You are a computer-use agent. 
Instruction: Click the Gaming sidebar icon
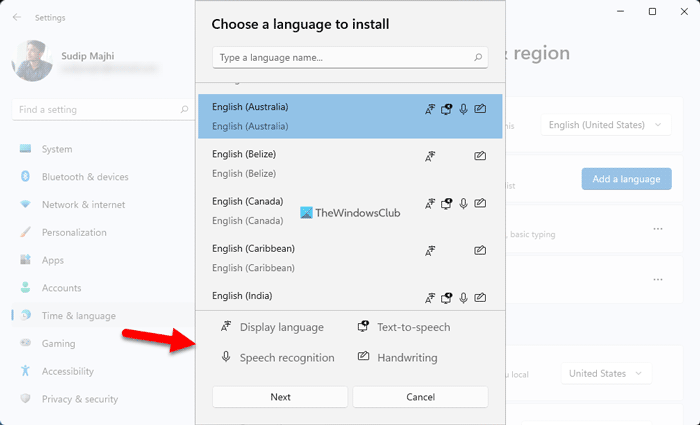click(25, 343)
